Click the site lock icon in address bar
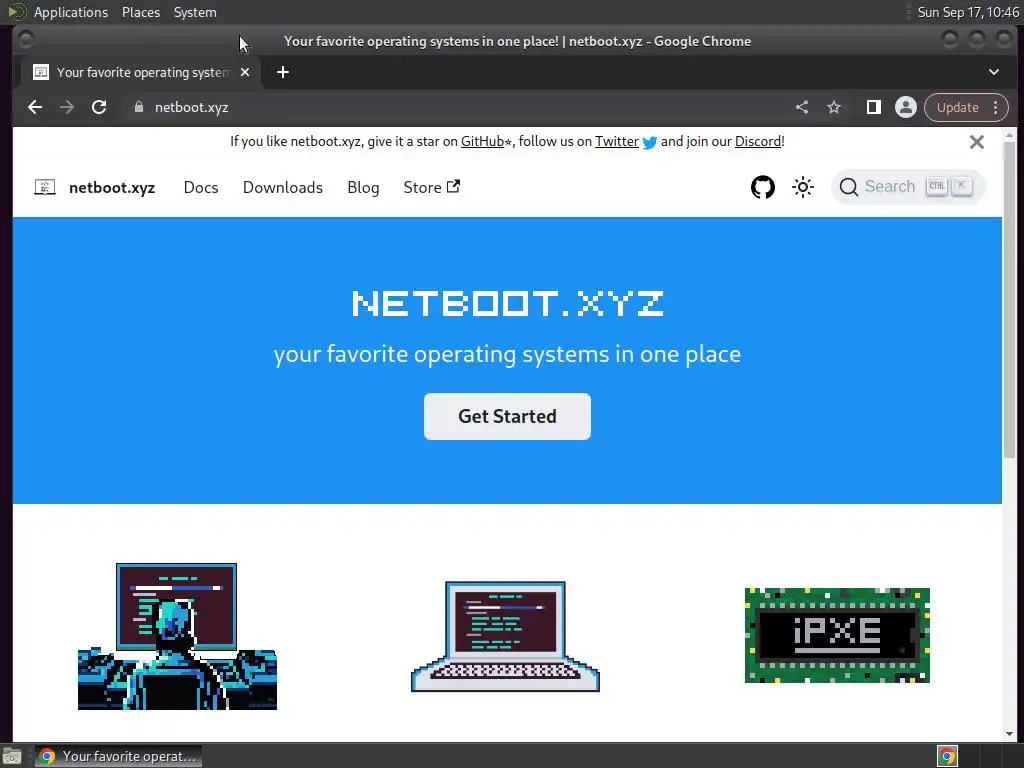This screenshot has width=1024, height=768. [138, 107]
